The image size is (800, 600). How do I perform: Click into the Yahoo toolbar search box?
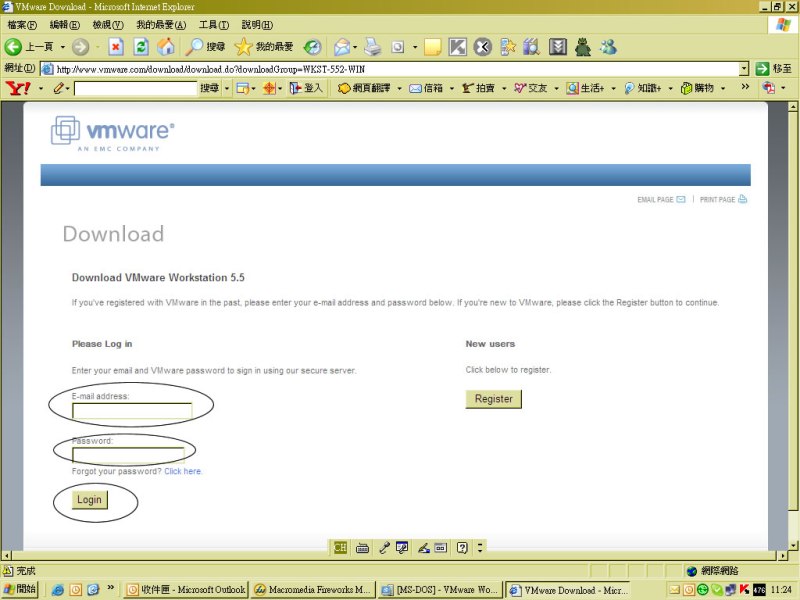136,88
